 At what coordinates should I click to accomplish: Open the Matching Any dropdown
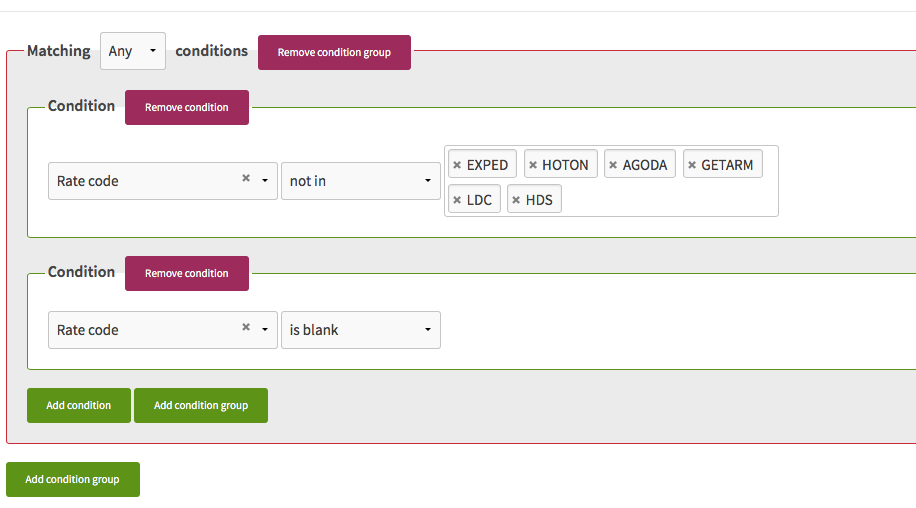pyautogui.click(x=133, y=51)
